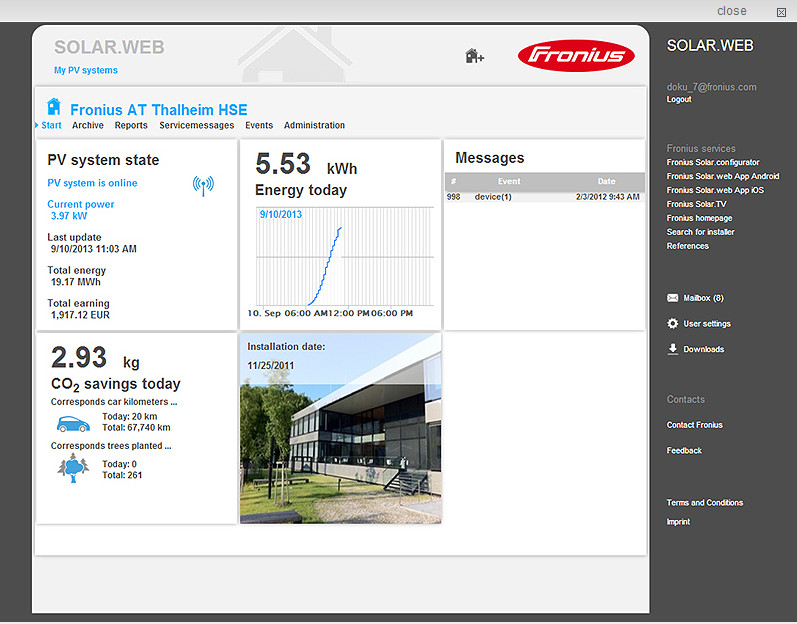Click the building installation photo
Image resolution: width=797 pixels, height=624 pixels.
(341, 428)
